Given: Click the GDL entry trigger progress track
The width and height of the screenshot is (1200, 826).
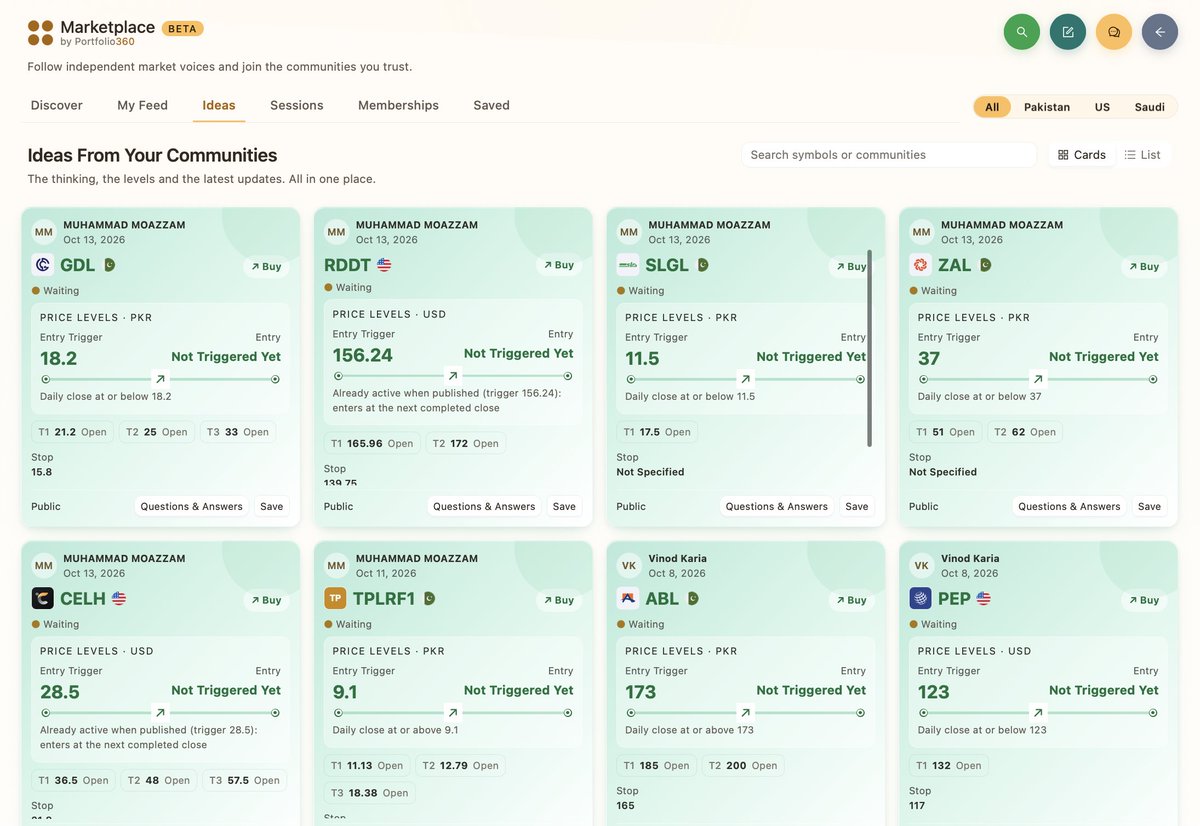Looking at the screenshot, I should (160, 379).
